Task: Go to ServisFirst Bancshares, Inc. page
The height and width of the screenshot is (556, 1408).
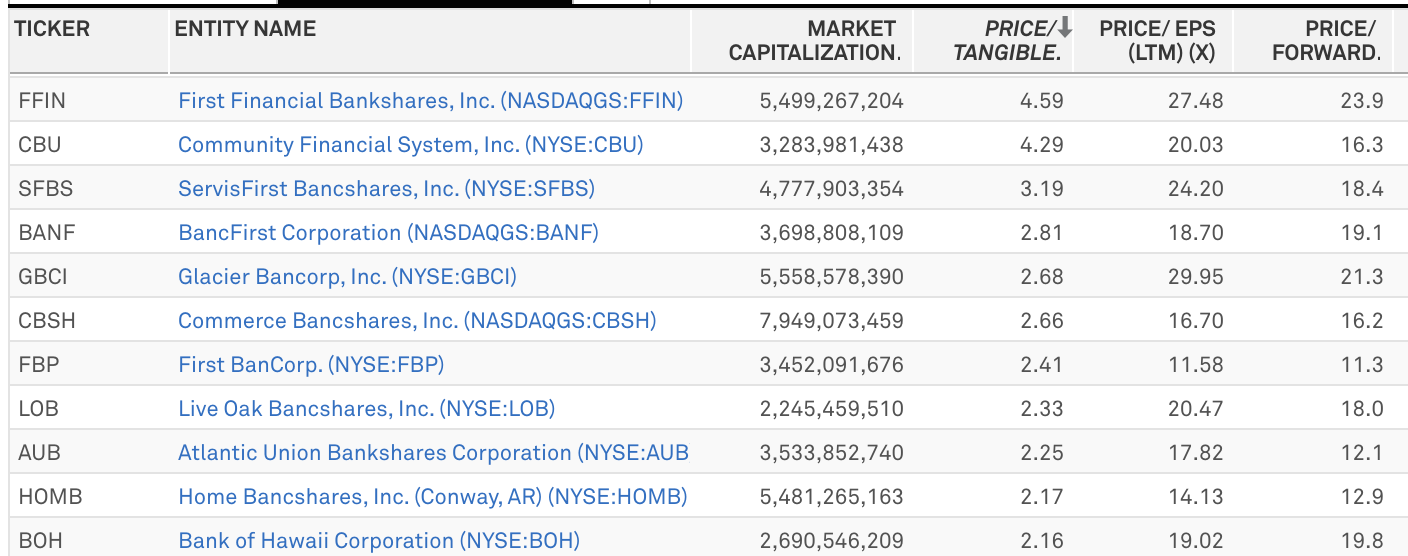Action: point(386,189)
